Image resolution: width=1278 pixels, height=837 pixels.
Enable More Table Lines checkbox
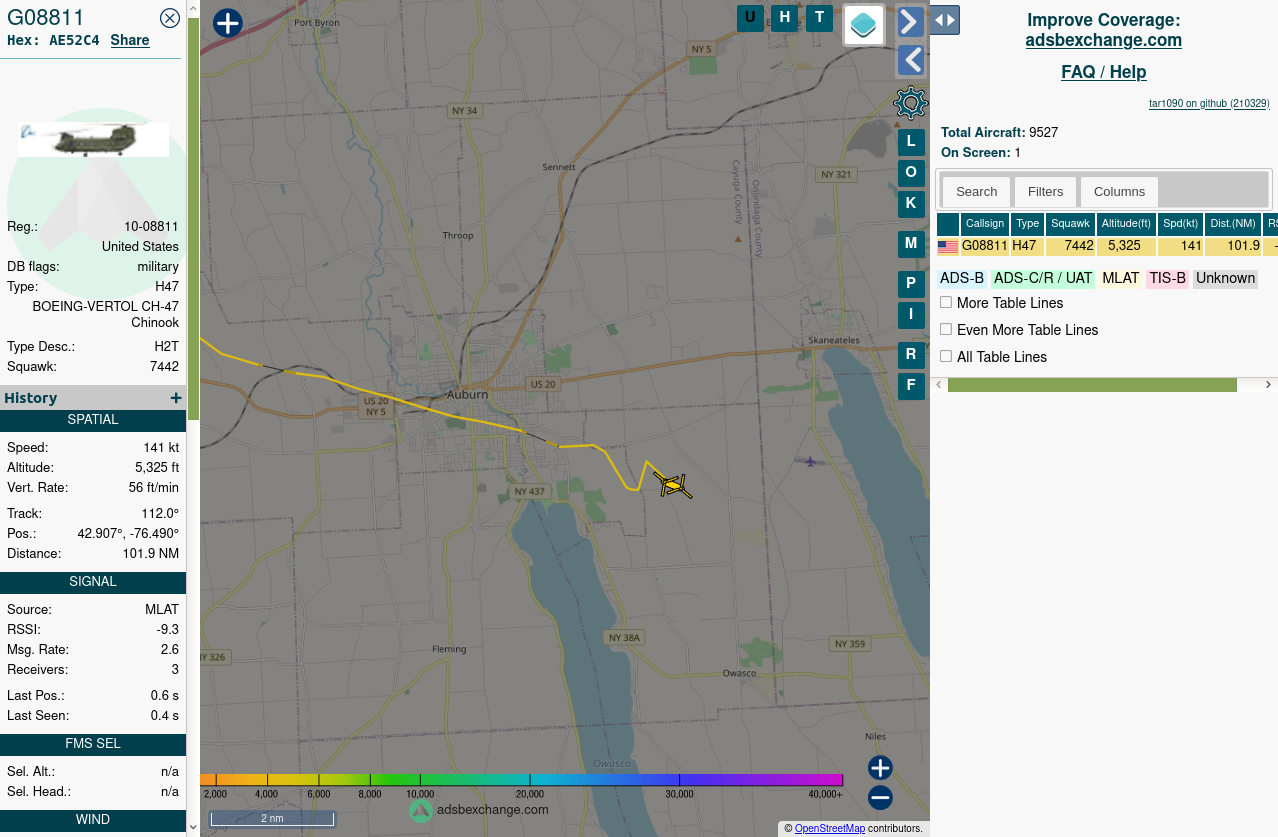tap(946, 302)
